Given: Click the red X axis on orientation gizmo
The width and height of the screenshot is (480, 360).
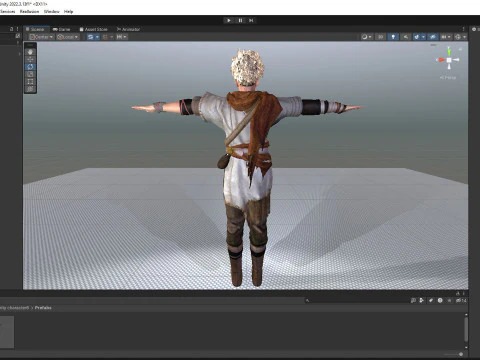Looking at the screenshot, I should (441, 60).
